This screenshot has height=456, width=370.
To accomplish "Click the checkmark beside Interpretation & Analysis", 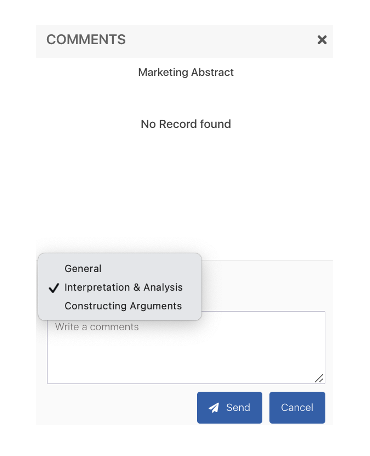I will point(54,288).
